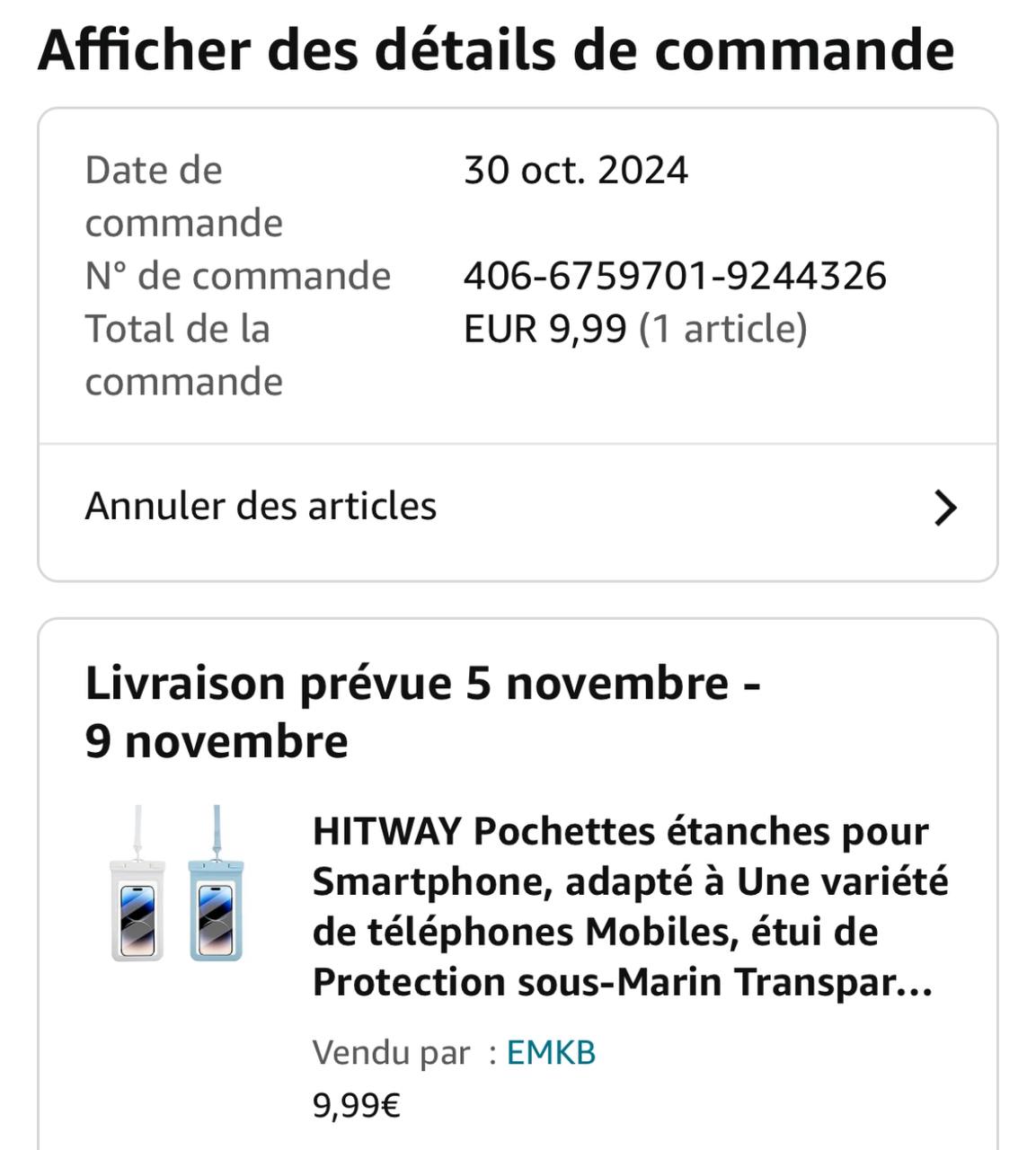Click the N° de commande label
The height and width of the screenshot is (1150, 1036).
[x=237, y=276]
